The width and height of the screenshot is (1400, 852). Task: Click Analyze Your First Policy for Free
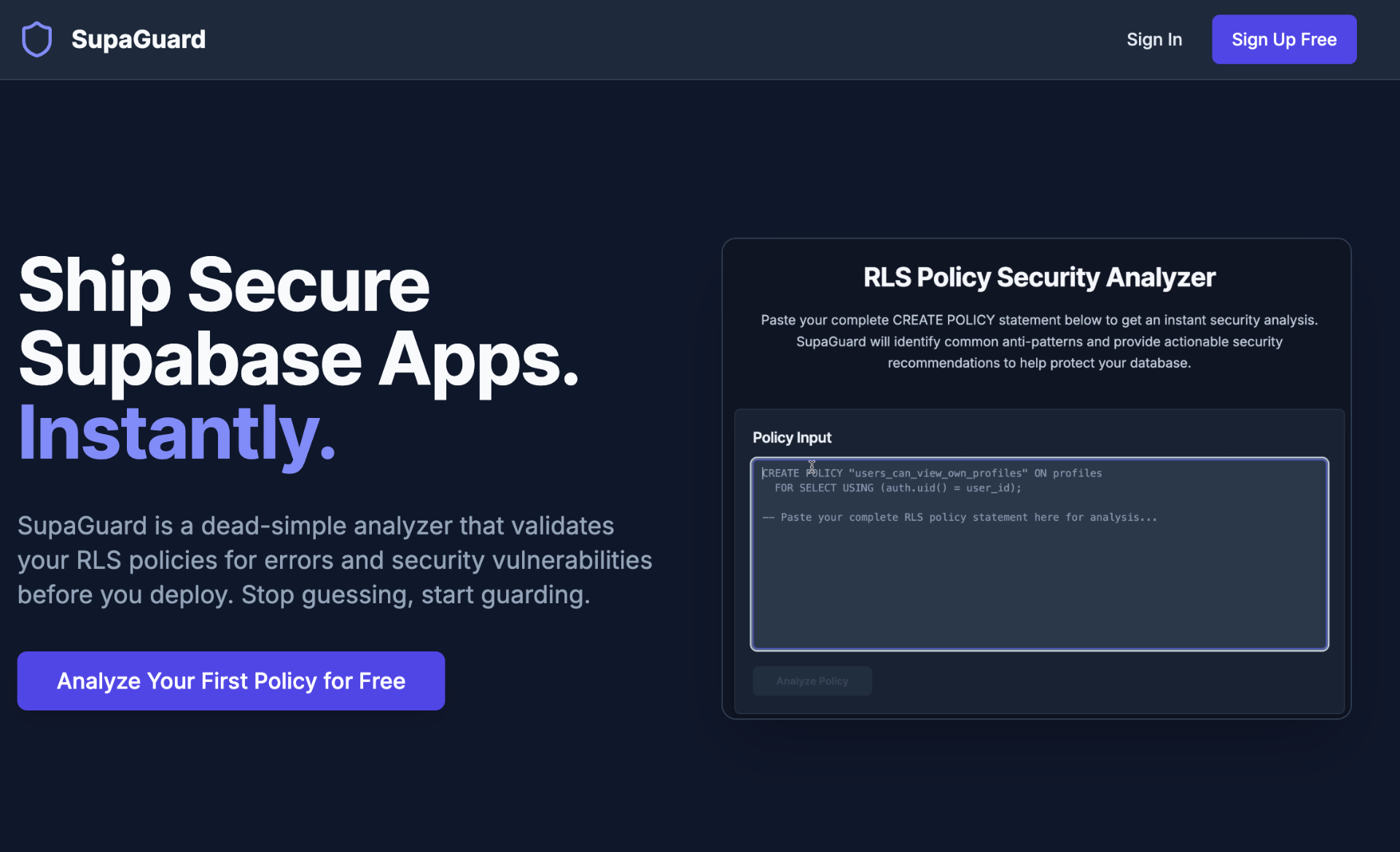point(231,681)
